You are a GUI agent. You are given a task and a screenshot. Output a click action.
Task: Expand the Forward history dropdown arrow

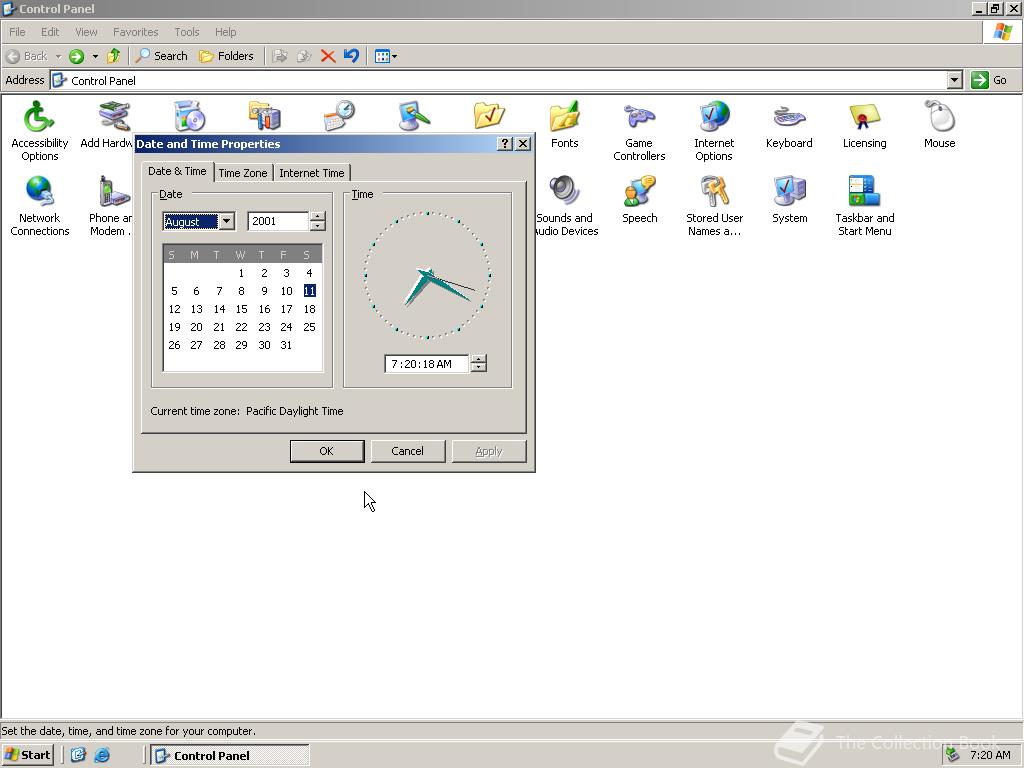tap(95, 56)
